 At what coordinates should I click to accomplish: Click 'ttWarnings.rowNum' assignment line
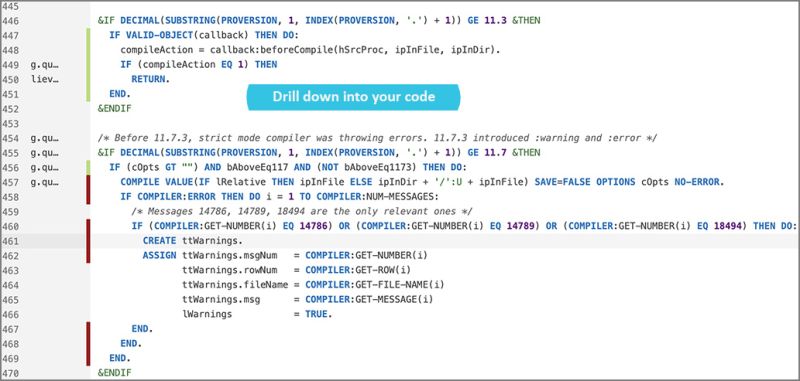click(x=296, y=270)
